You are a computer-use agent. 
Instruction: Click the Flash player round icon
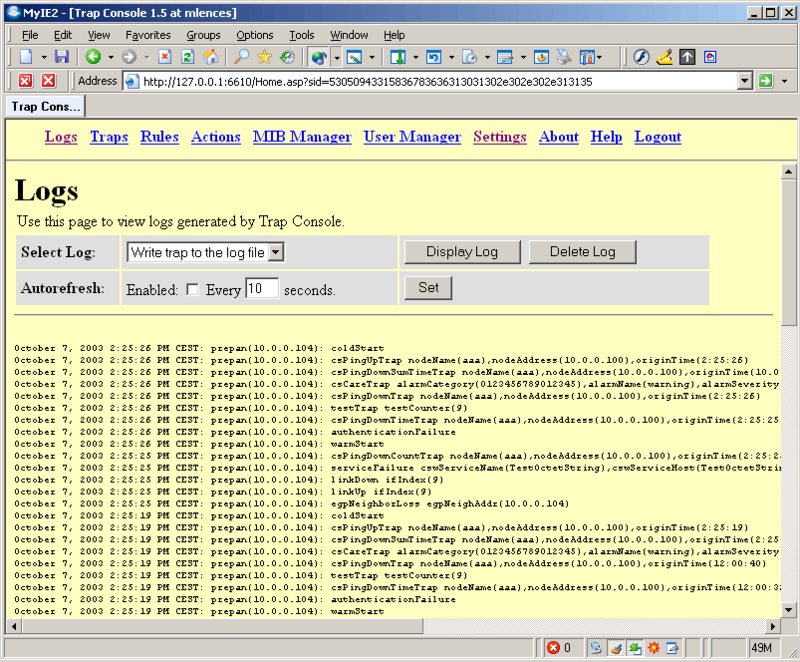point(641,57)
